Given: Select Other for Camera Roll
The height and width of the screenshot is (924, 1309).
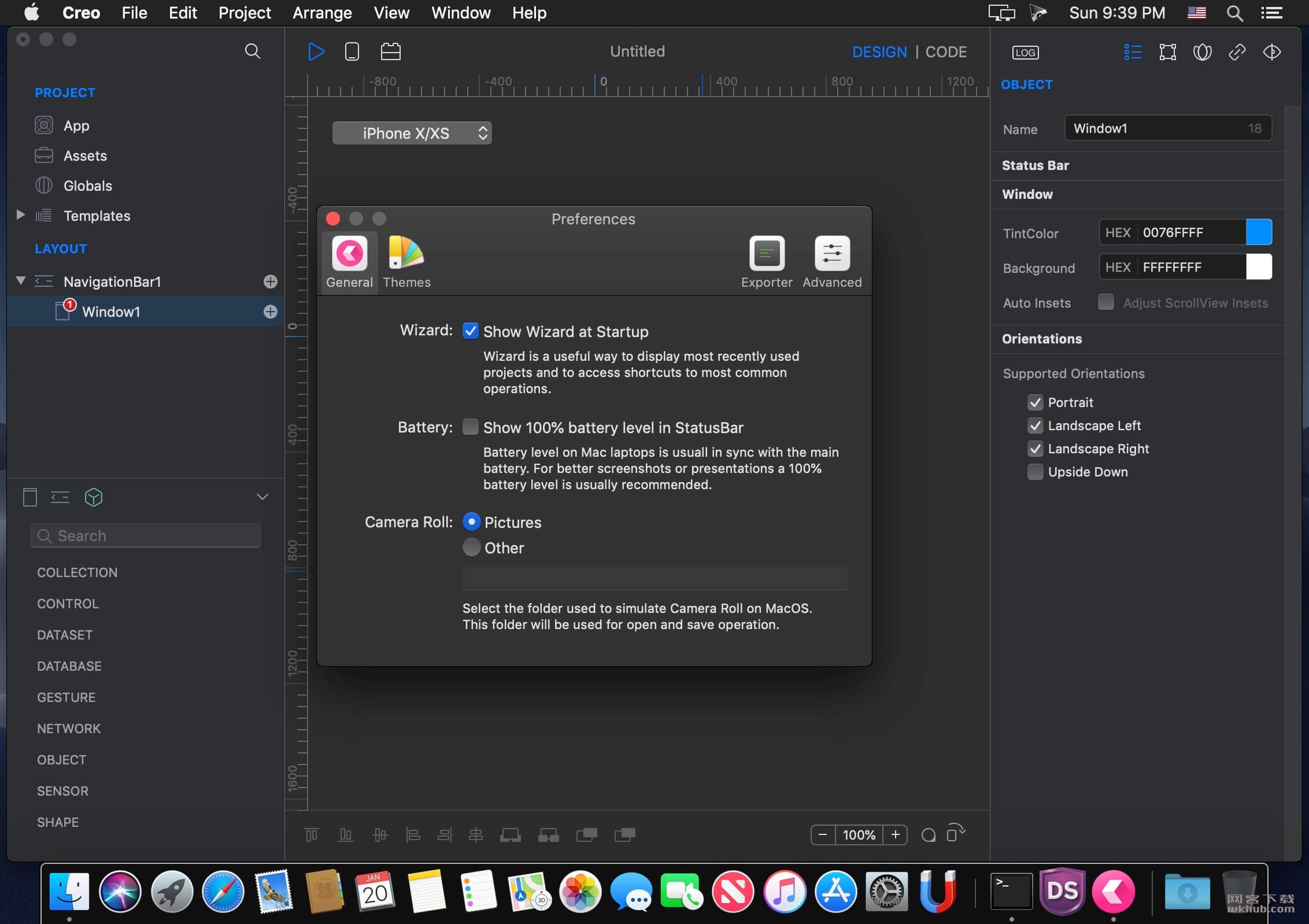Looking at the screenshot, I should pos(471,547).
